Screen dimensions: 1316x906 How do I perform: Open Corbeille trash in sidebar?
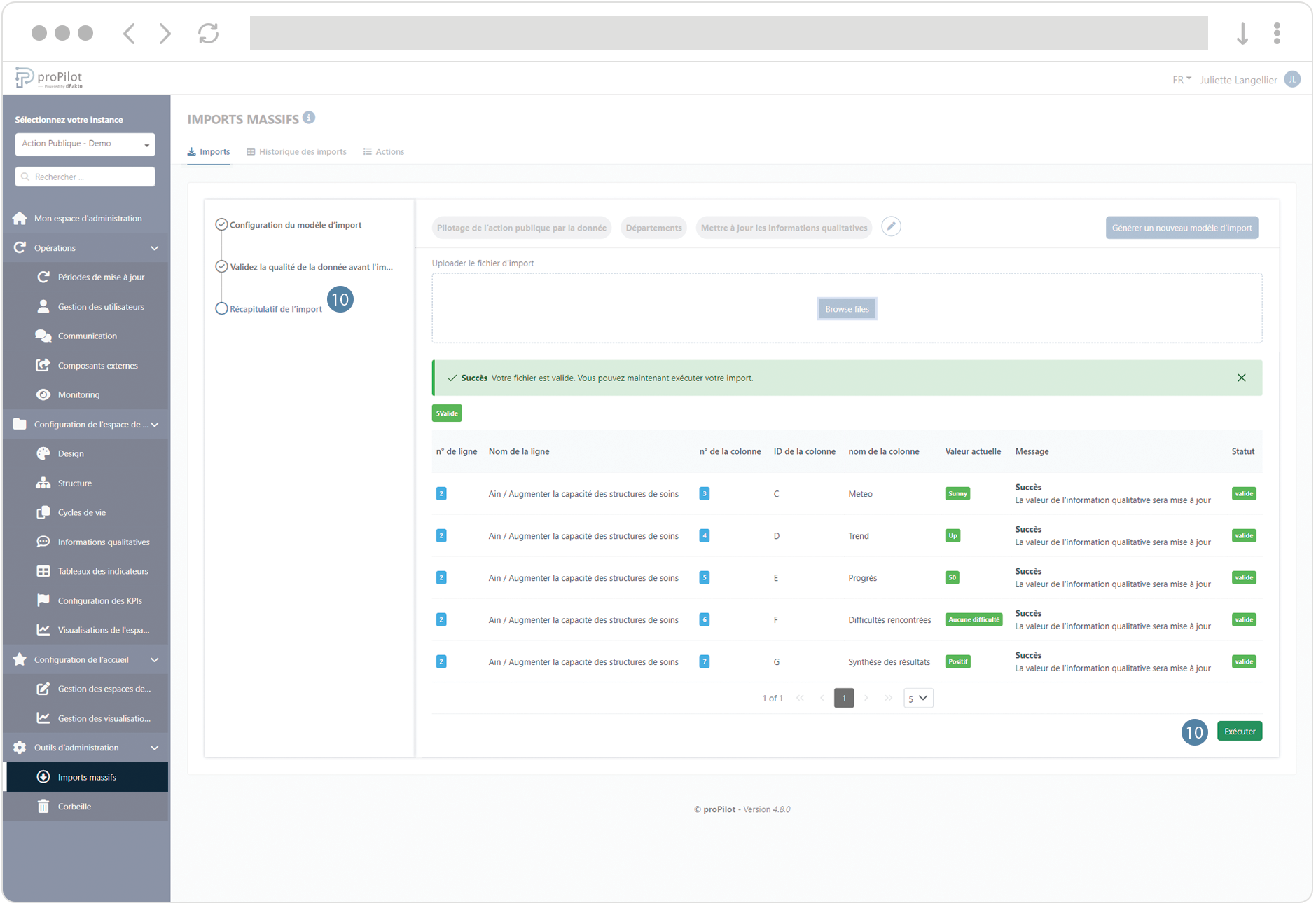click(74, 807)
